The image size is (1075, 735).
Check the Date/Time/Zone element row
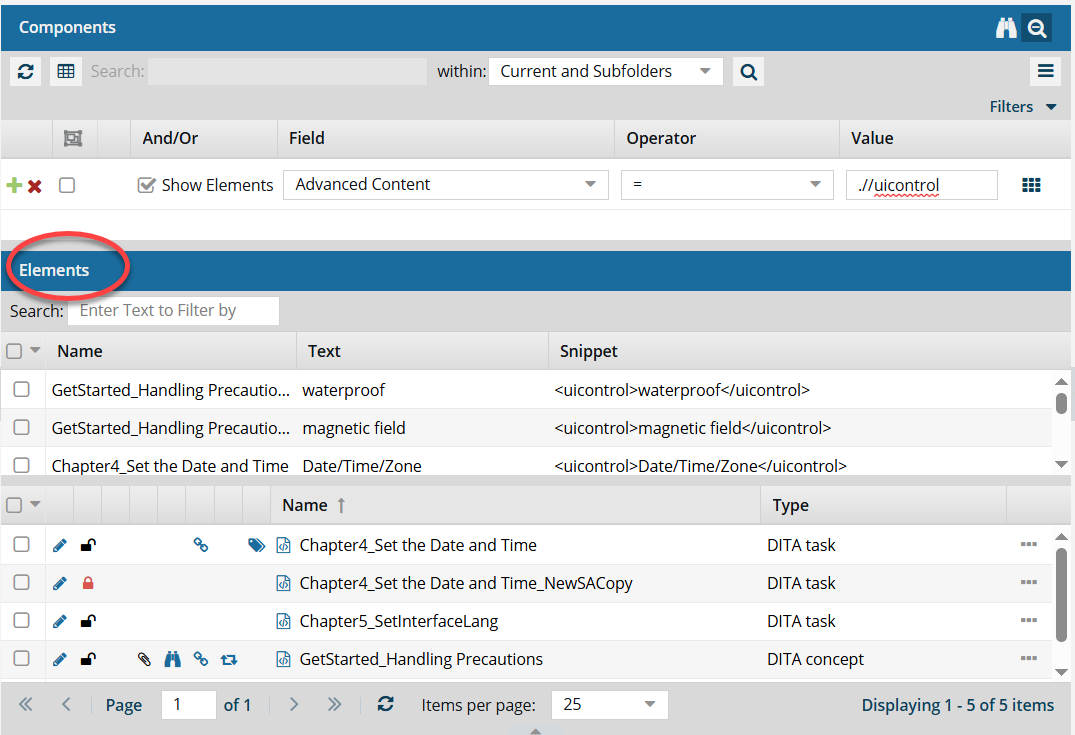(21, 465)
